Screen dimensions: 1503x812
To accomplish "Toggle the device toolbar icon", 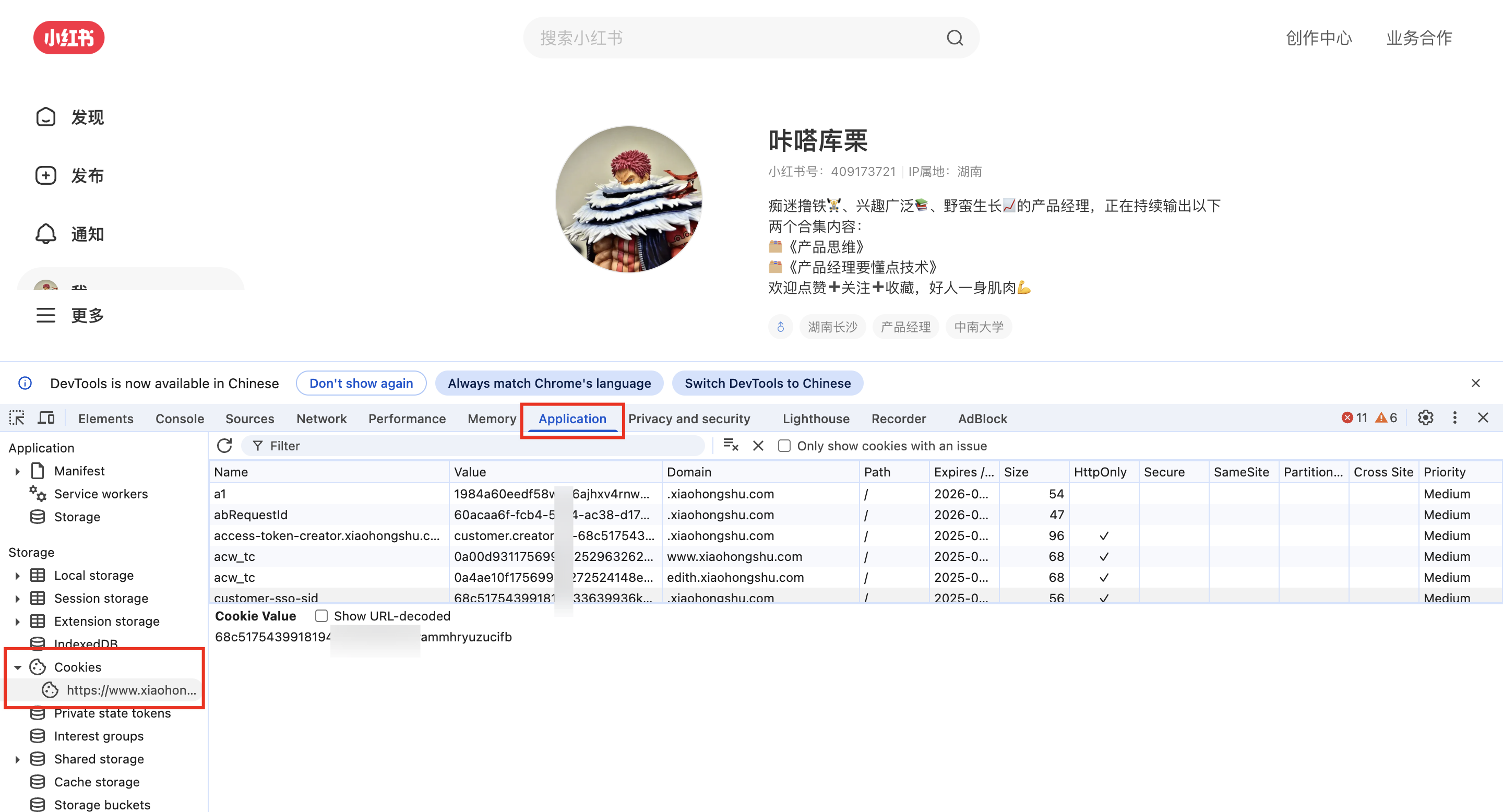I will click(x=46, y=418).
